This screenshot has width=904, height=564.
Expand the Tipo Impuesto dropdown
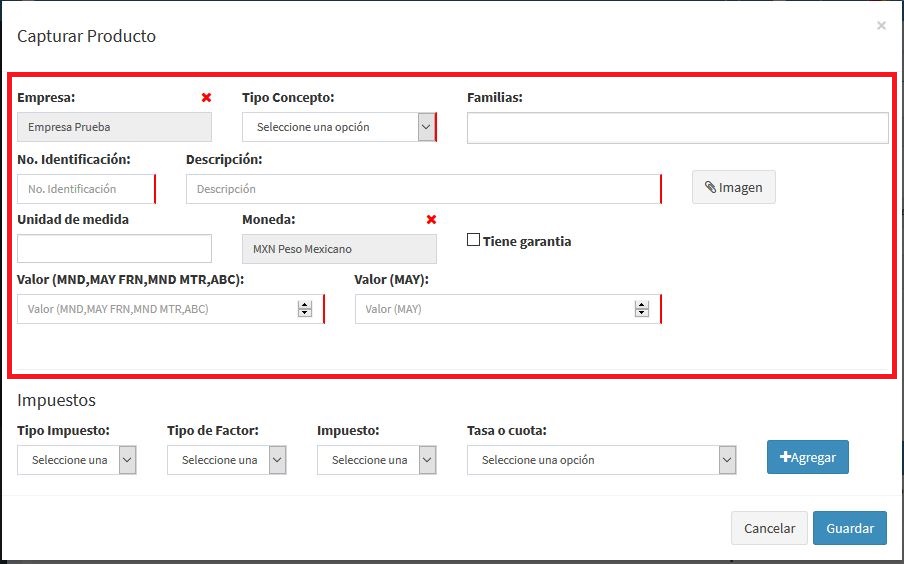coord(76,460)
